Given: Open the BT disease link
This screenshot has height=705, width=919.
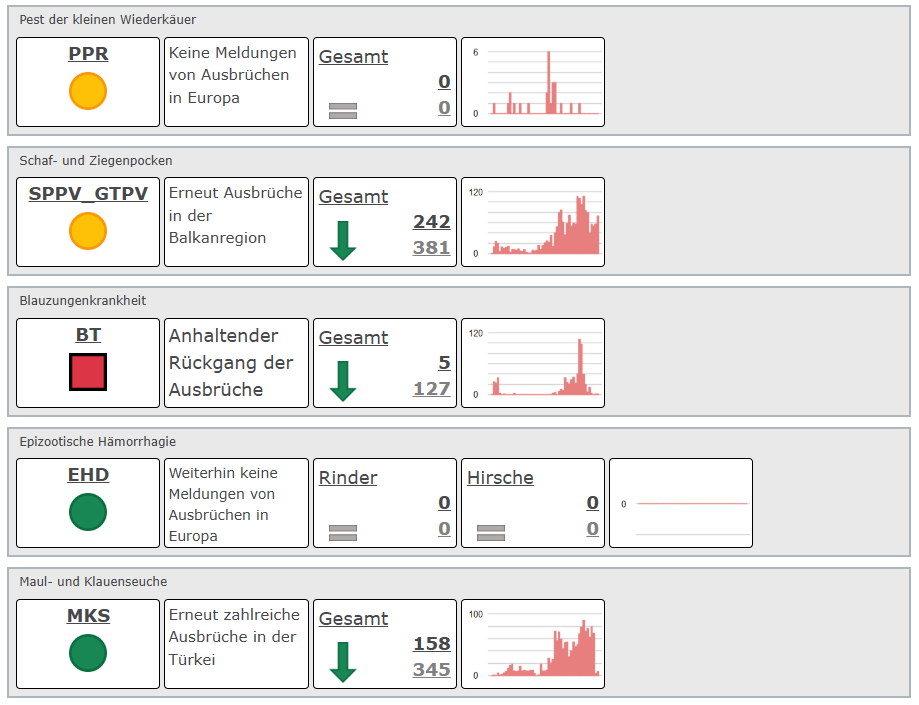Looking at the screenshot, I should point(88,335).
